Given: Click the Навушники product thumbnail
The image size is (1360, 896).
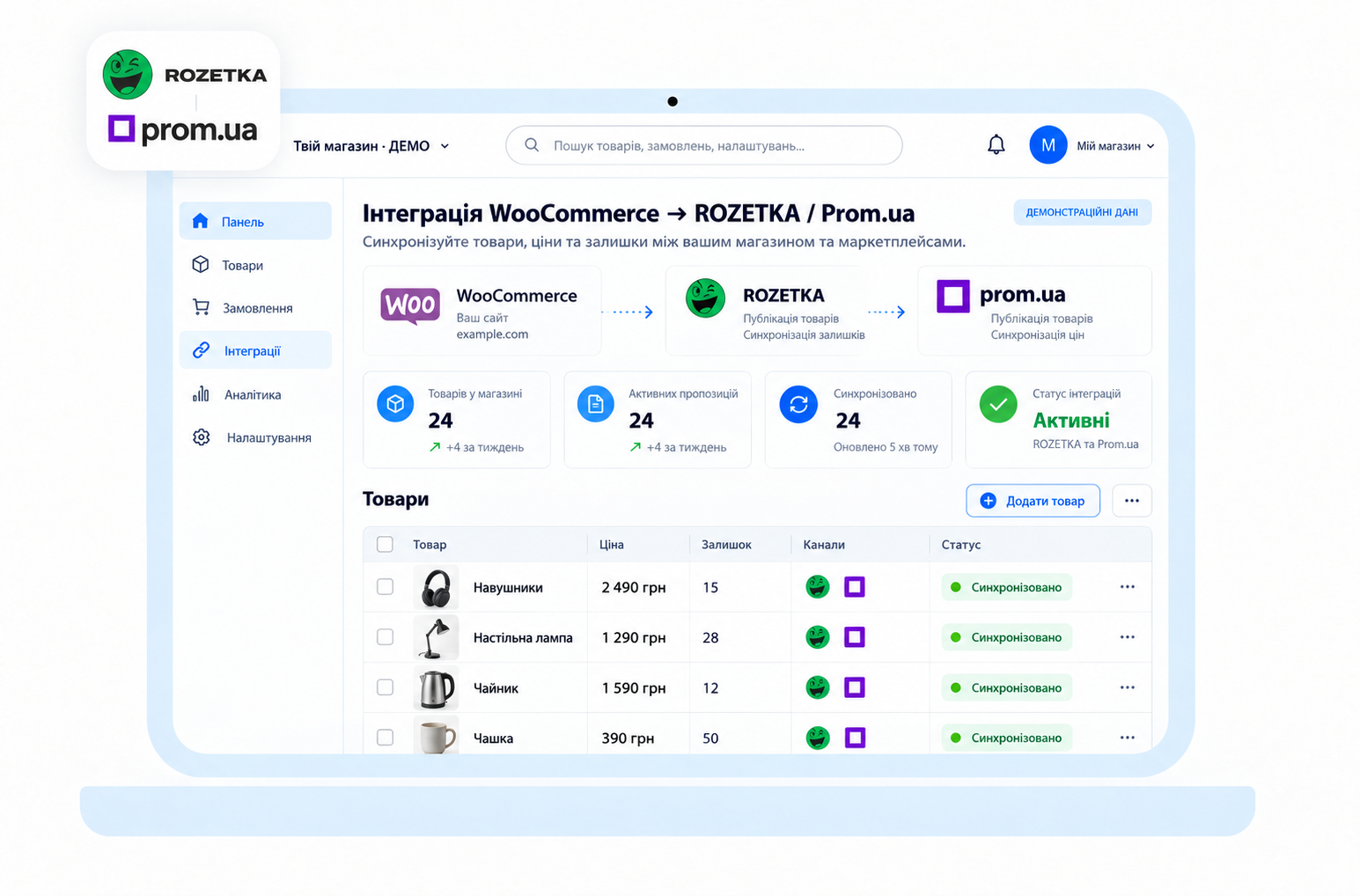Looking at the screenshot, I should tap(436, 587).
